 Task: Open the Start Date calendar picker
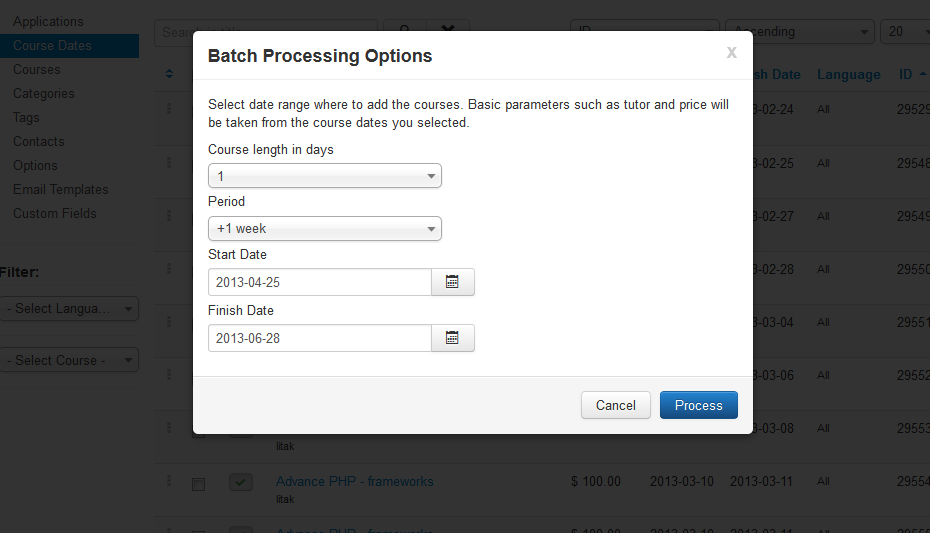pos(452,282)
